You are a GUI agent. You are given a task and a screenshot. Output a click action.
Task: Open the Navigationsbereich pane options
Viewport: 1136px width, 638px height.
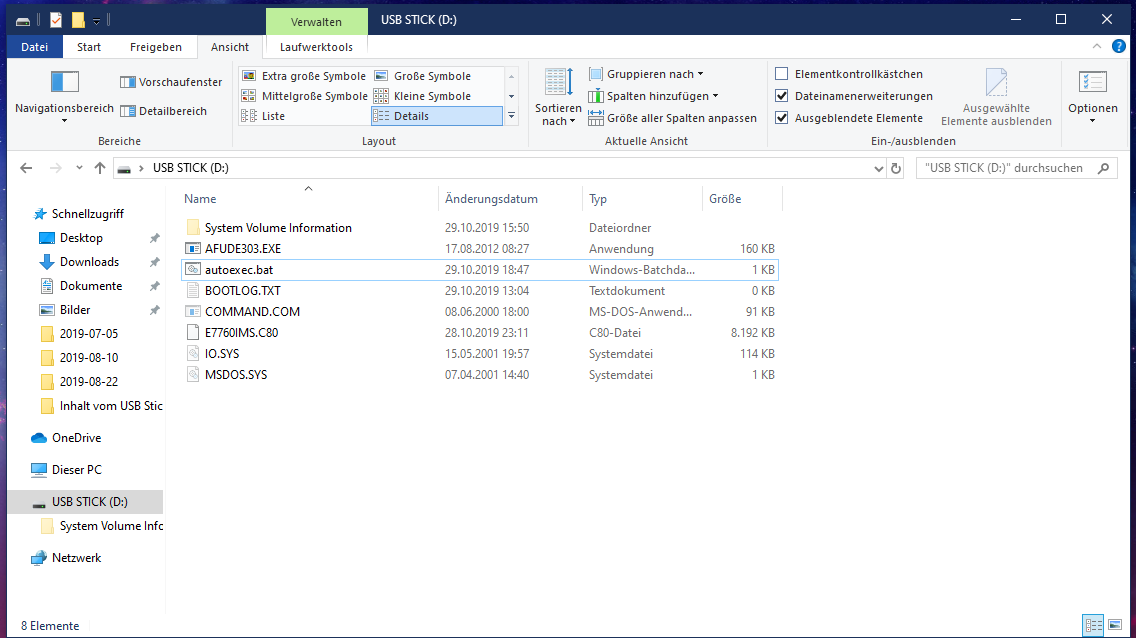(x=64, y=97)
